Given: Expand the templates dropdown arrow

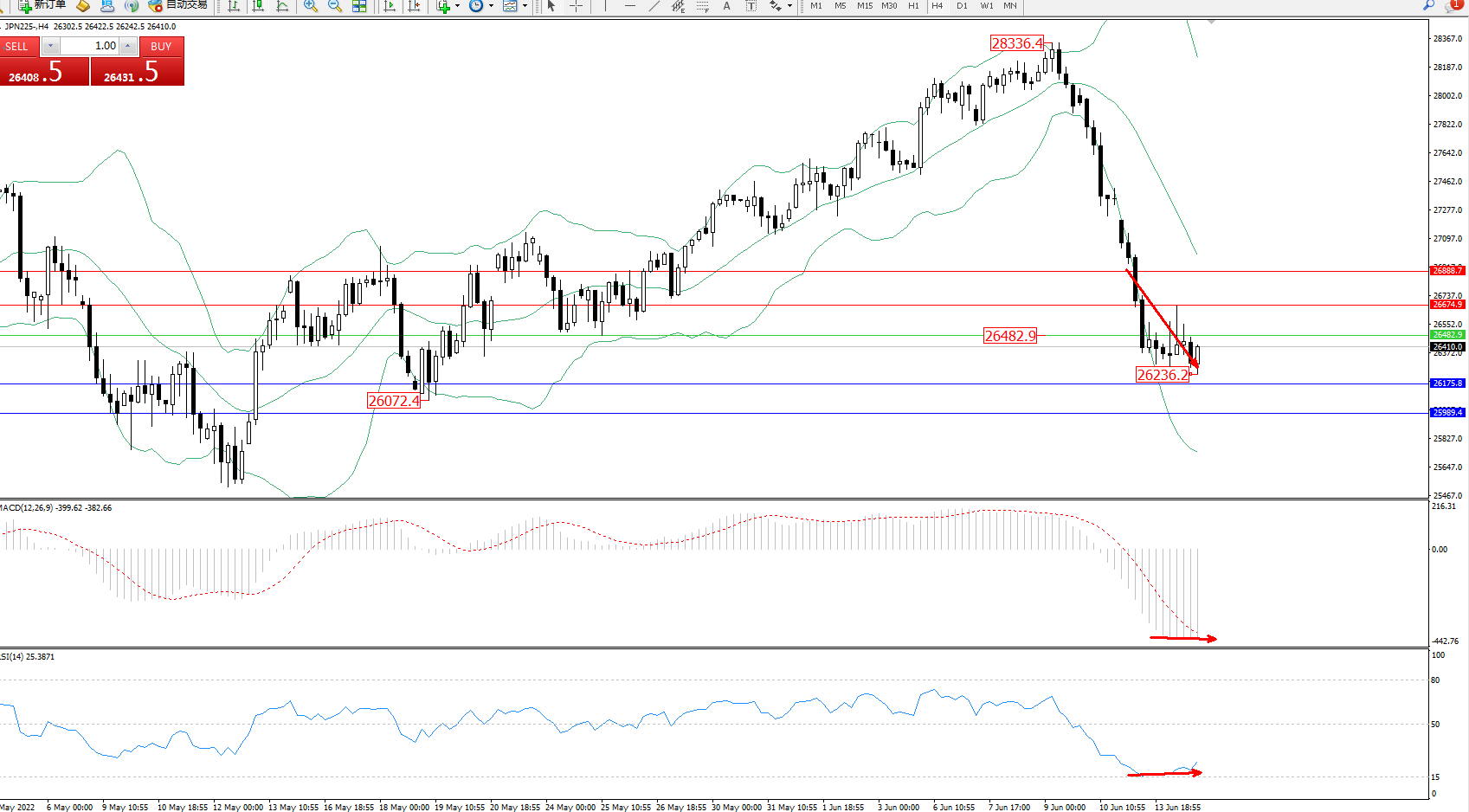Looking at the screenshot, I should (525, 6).
